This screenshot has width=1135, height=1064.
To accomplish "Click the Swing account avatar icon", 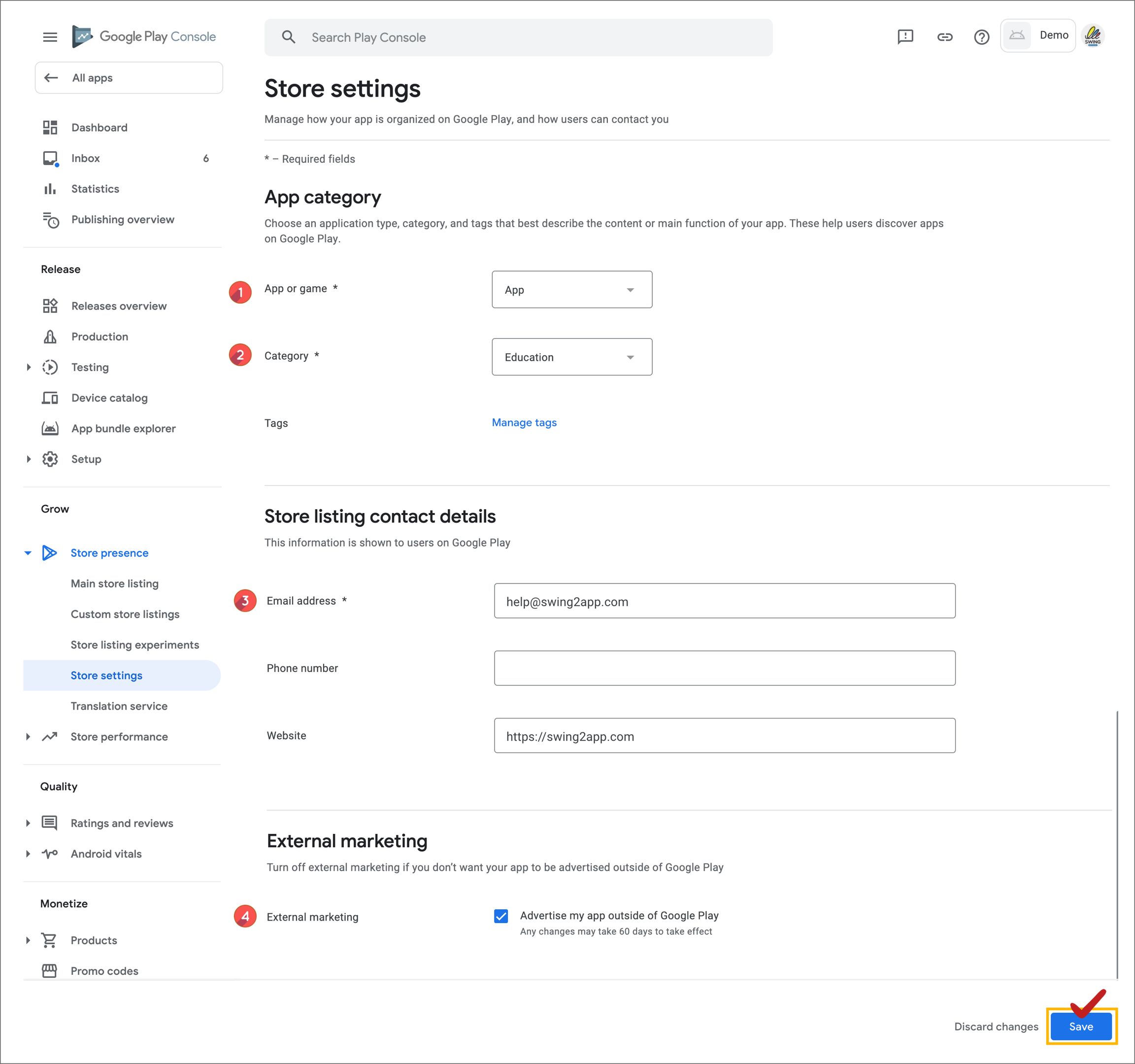I will [x=1093, y=36].
